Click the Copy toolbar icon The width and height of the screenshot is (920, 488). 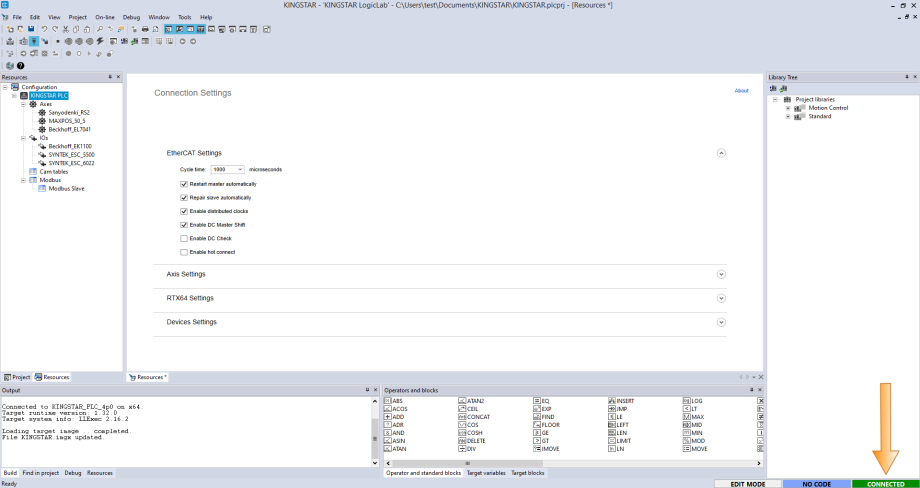76,29
